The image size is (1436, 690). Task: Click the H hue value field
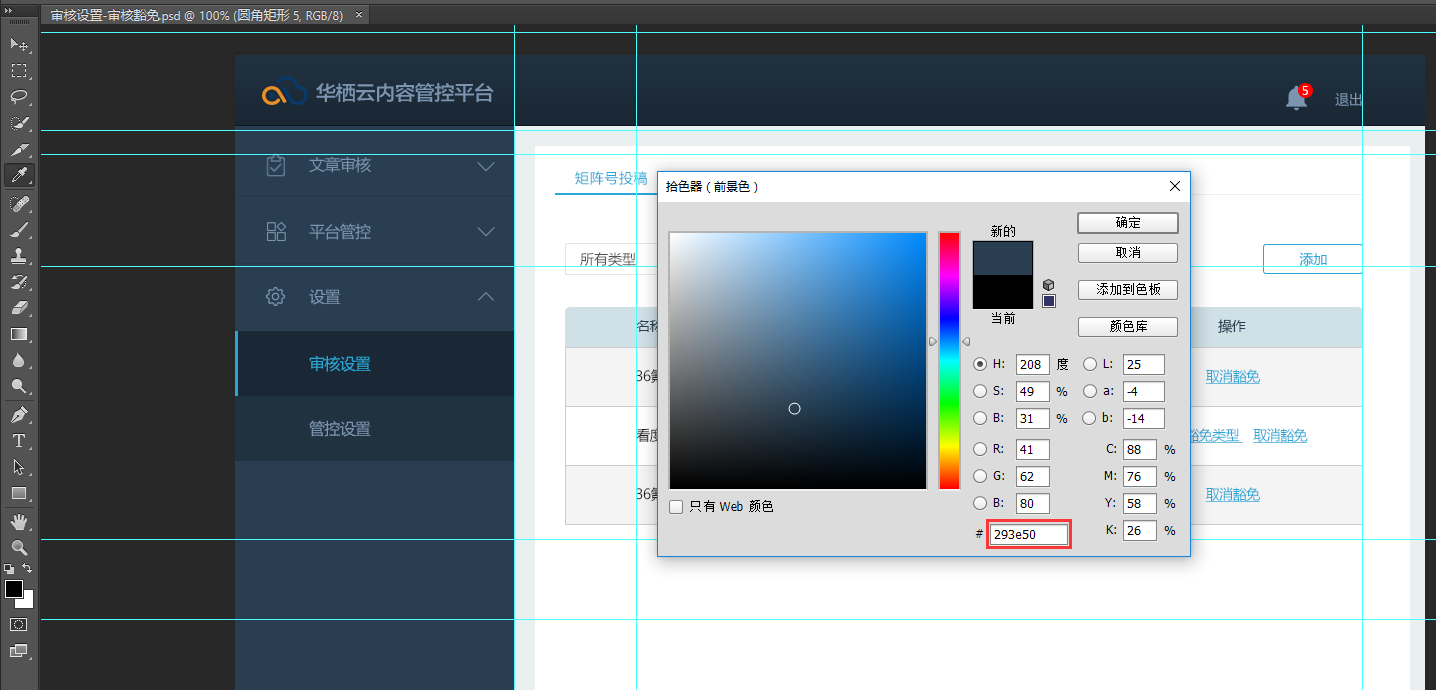[x=1032, y=365]
